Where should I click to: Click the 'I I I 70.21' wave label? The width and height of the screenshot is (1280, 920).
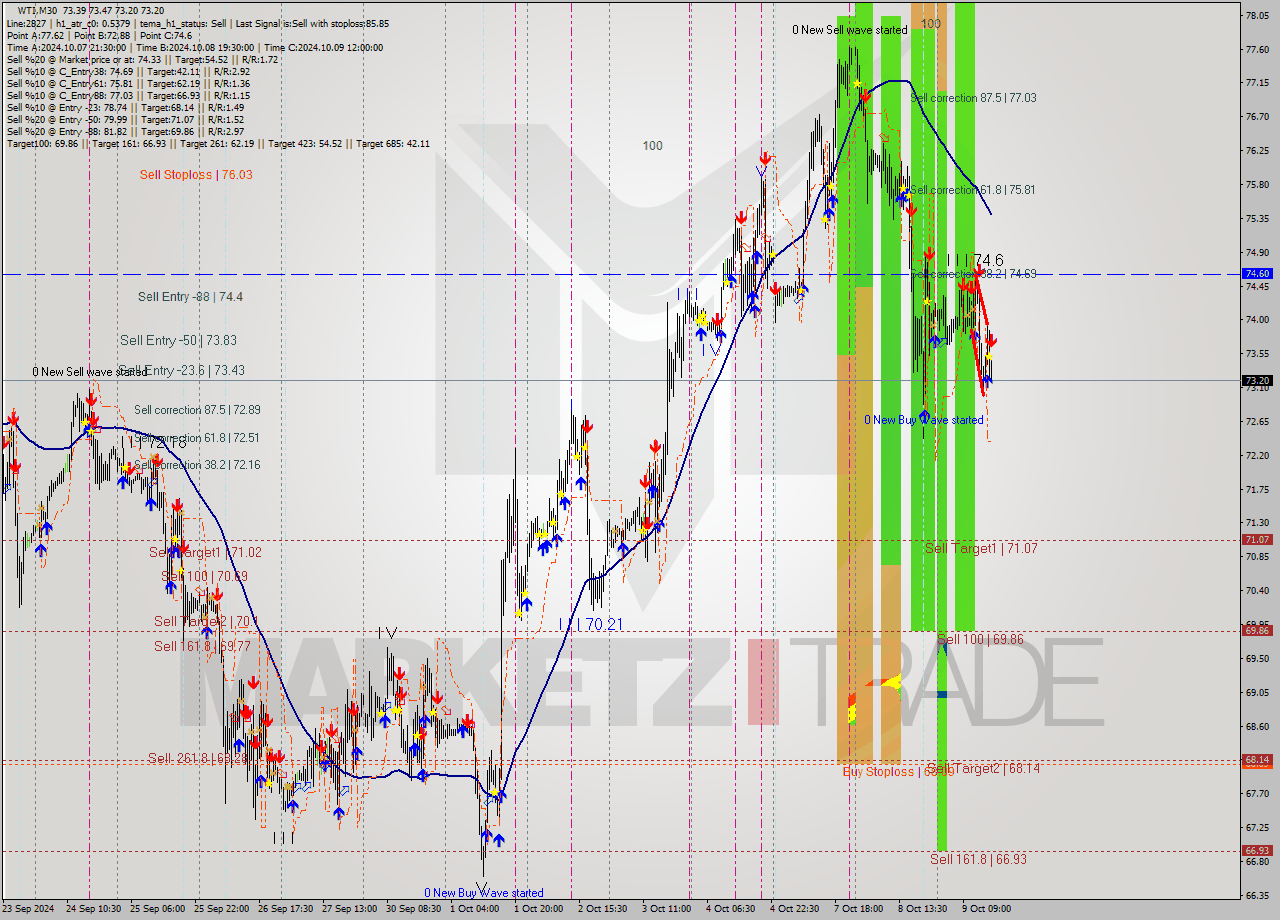point(591,624)
